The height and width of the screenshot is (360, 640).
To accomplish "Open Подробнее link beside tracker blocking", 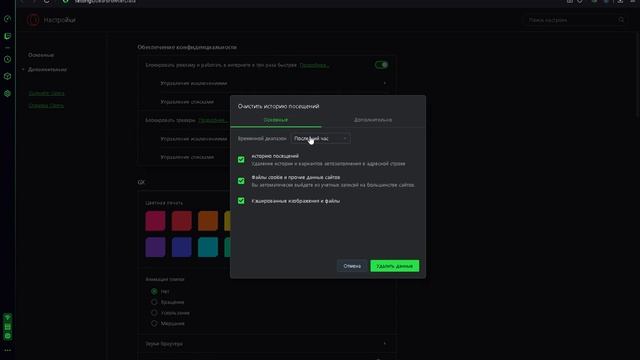I will pos(213,120).
